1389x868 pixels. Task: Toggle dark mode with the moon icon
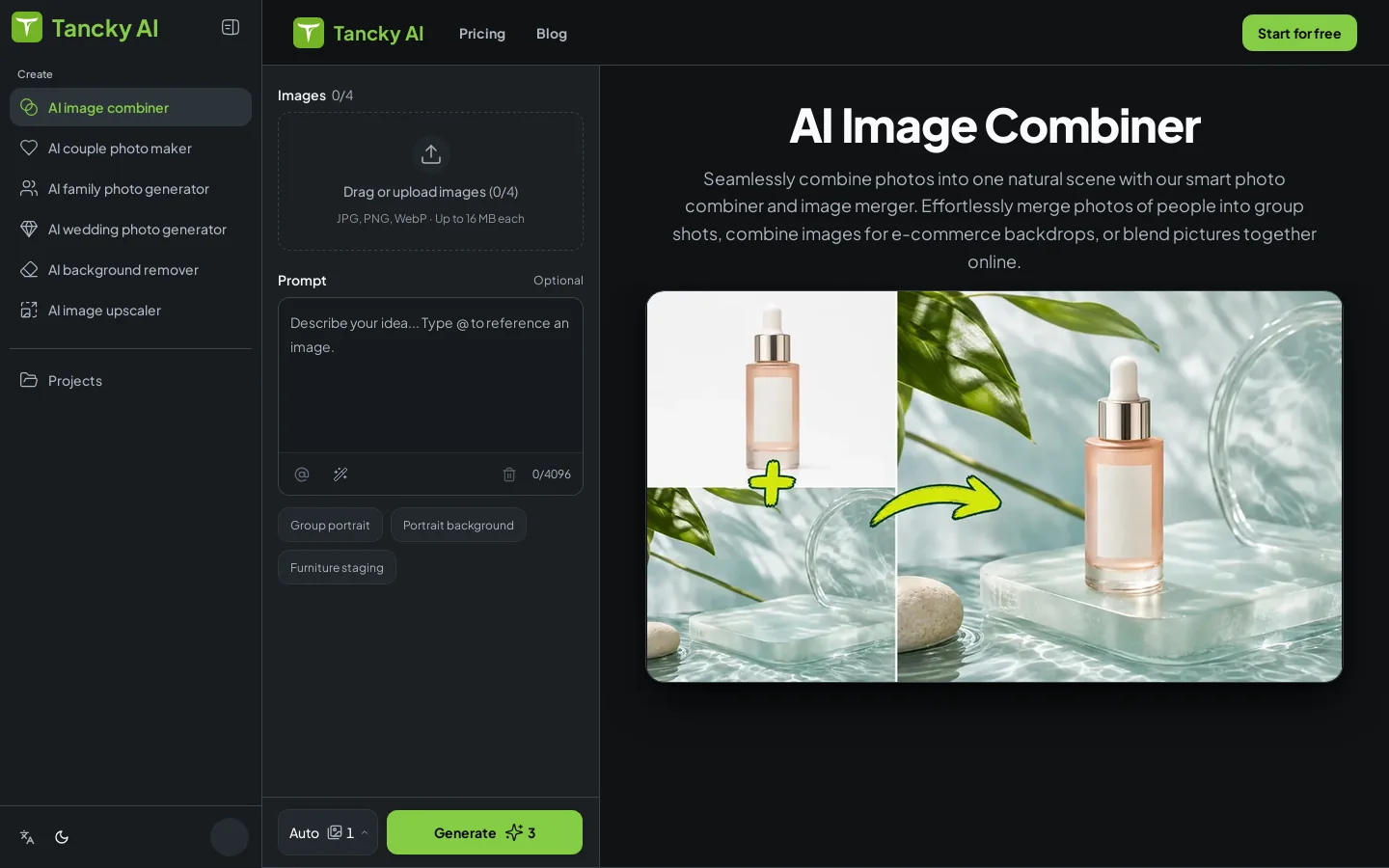pos(62,837)
